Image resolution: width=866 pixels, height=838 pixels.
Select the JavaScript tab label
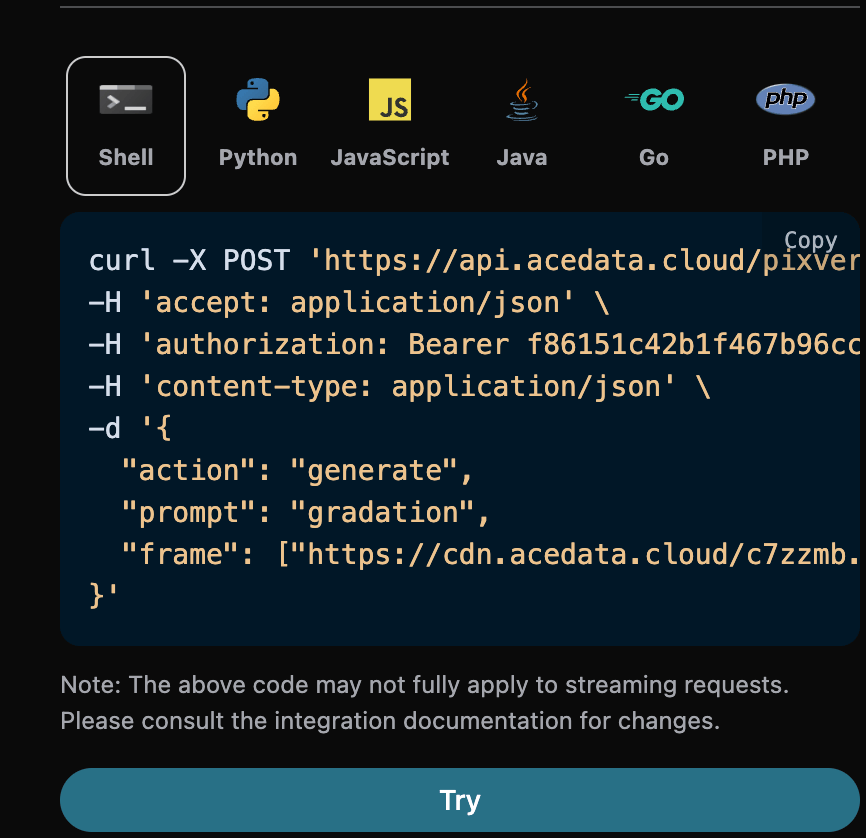[x=390, y=157]
